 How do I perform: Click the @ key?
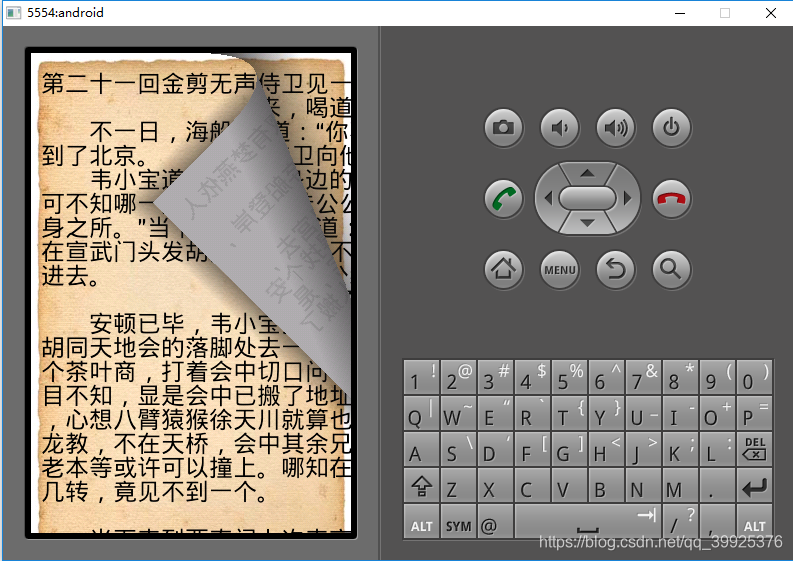(x=495, y=521)
